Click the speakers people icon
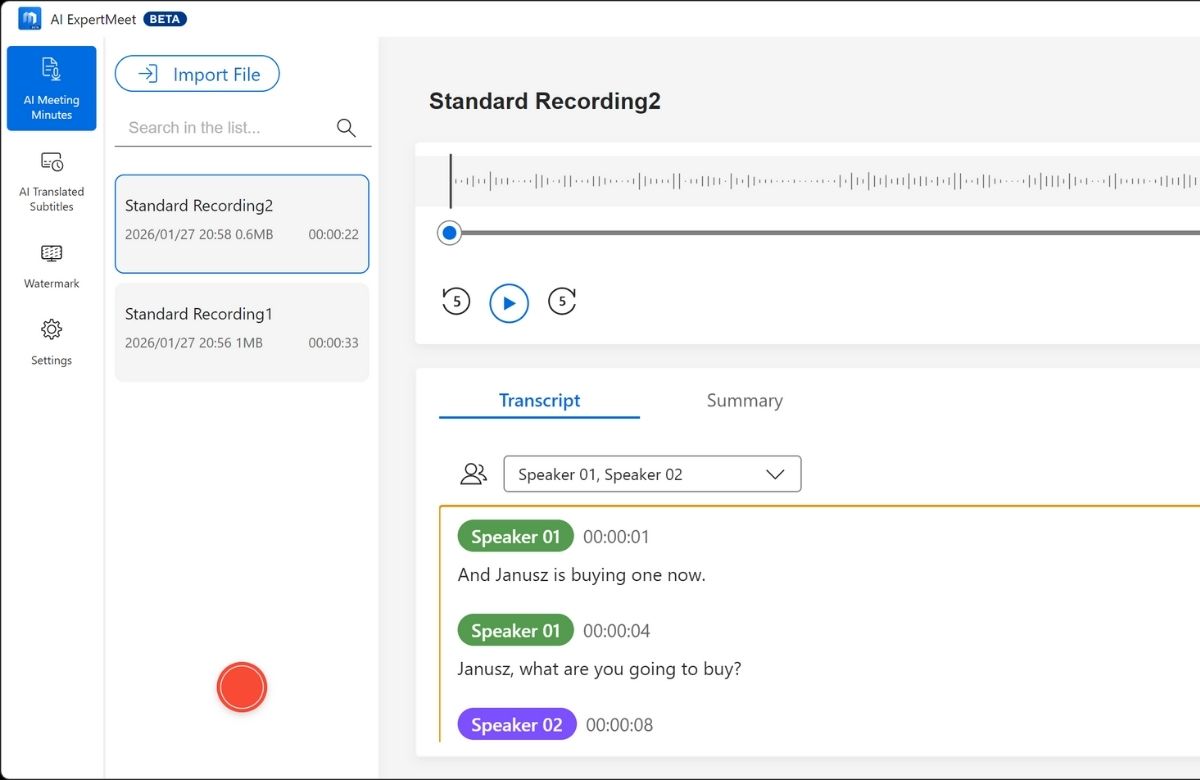This screenshot has width=1200, height=780. tap(473, 474)
